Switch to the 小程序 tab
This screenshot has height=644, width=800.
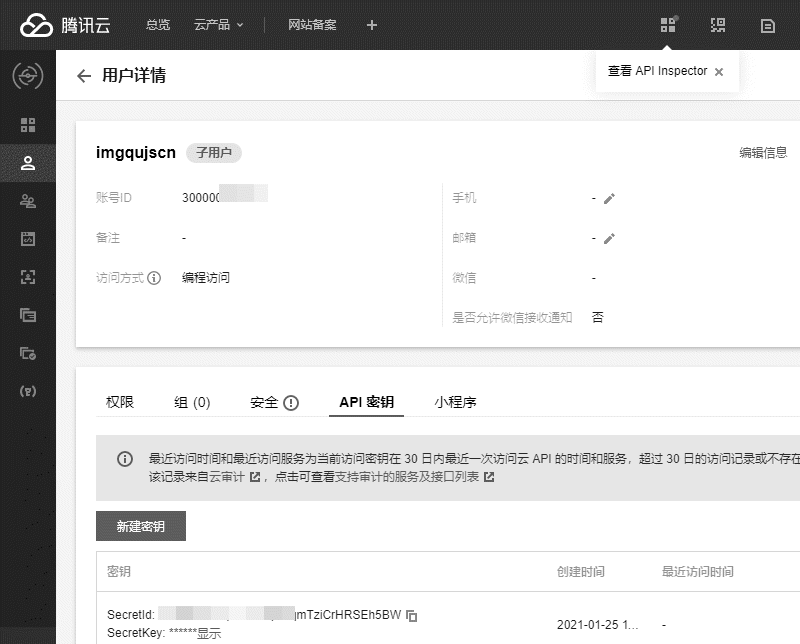pyautogui.click(x=457, y=401)
